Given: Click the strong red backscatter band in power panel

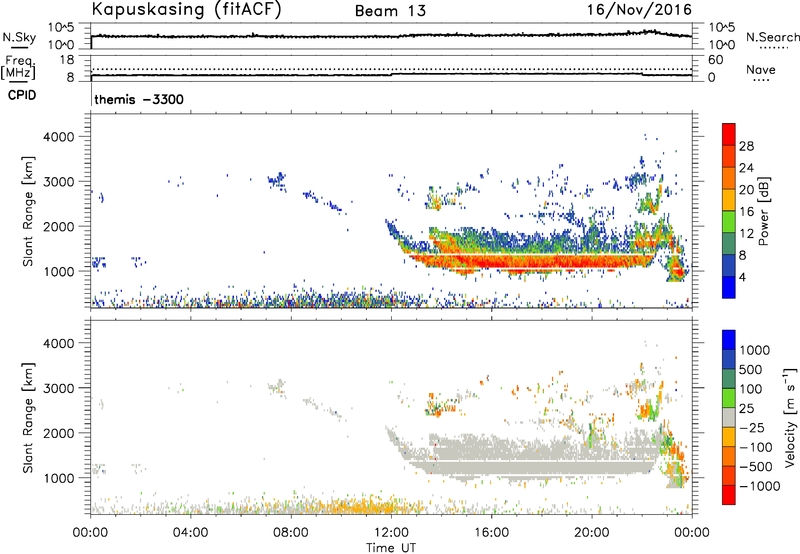Looking at the screenshot, I should click(x=531, y=262).
